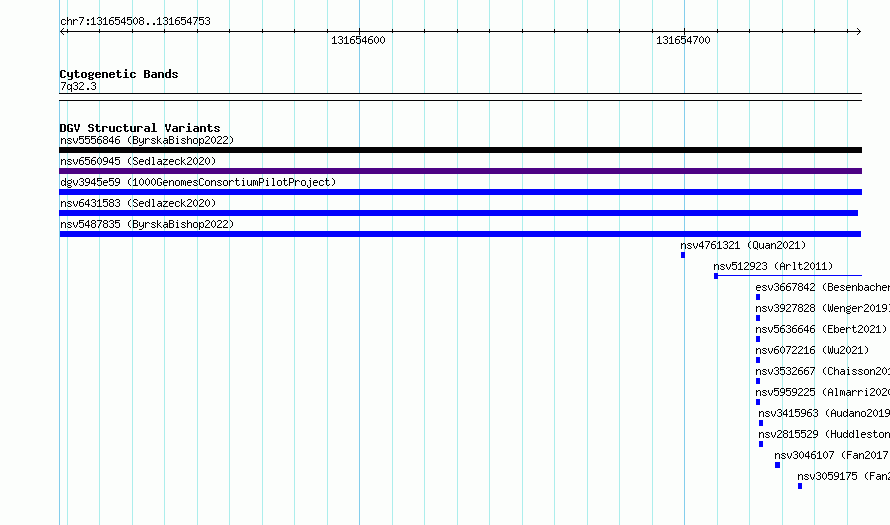Click the nsv6431583 (Sedlazeck2020) label
This screenshot has height=525, width=890.
(x=138, y=203)
